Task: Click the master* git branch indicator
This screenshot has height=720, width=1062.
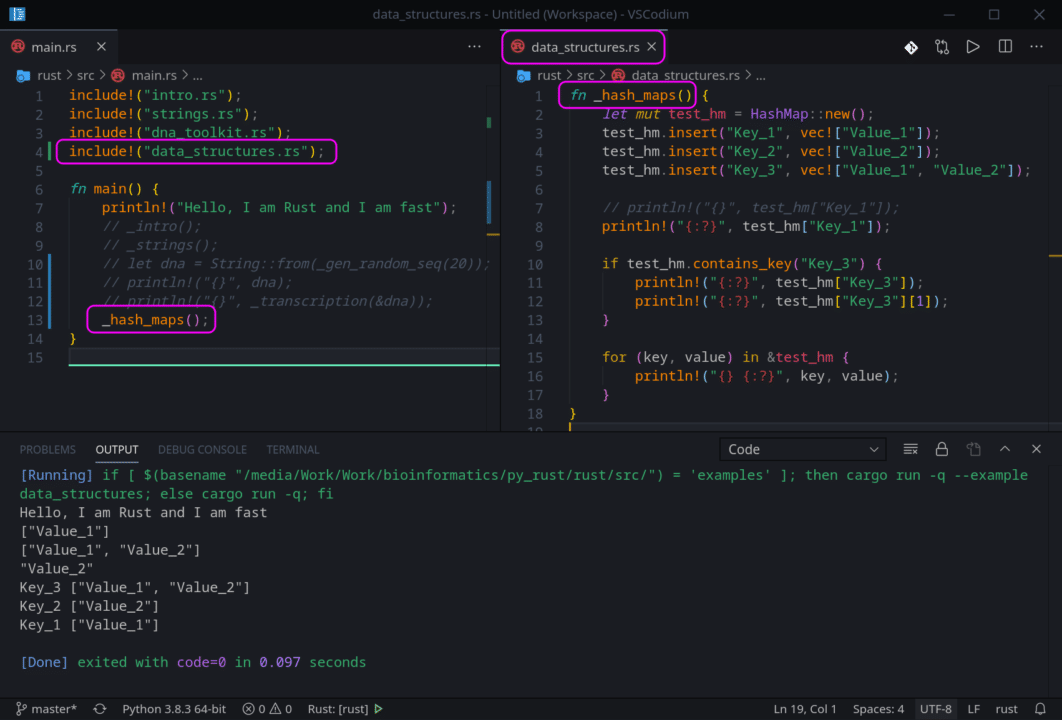Action: click(x=46, y=708)
